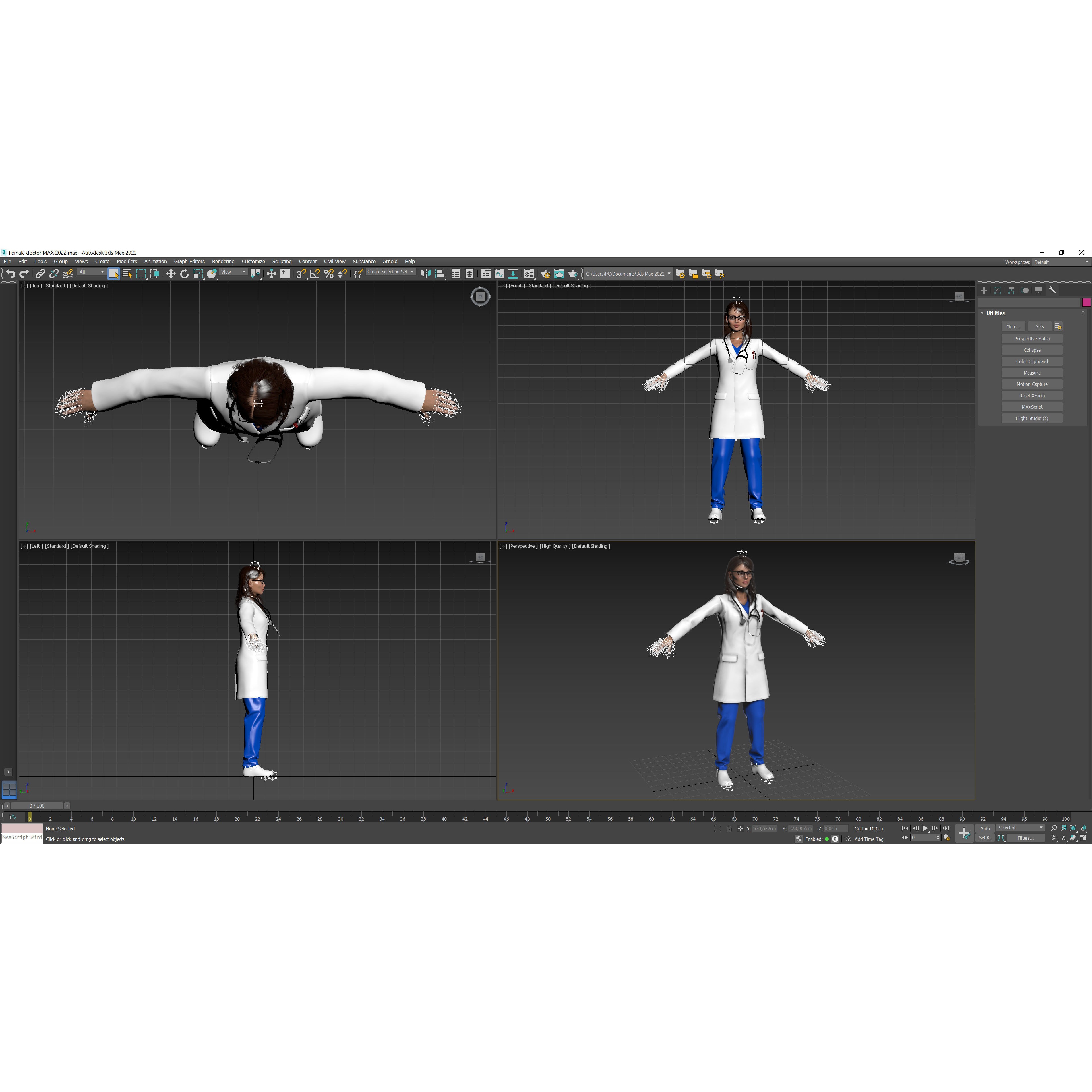Toggle the Selection Lock padlock

[729, 829]
